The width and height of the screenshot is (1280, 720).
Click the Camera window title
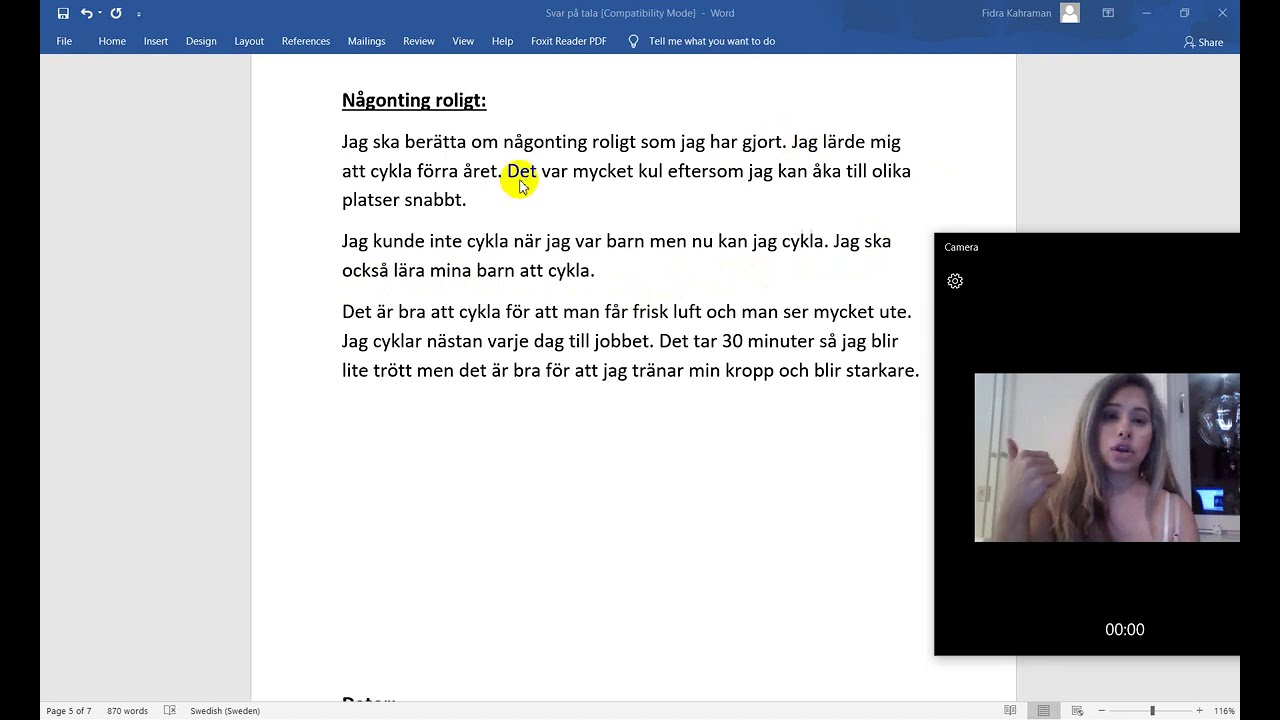point(961,247)
